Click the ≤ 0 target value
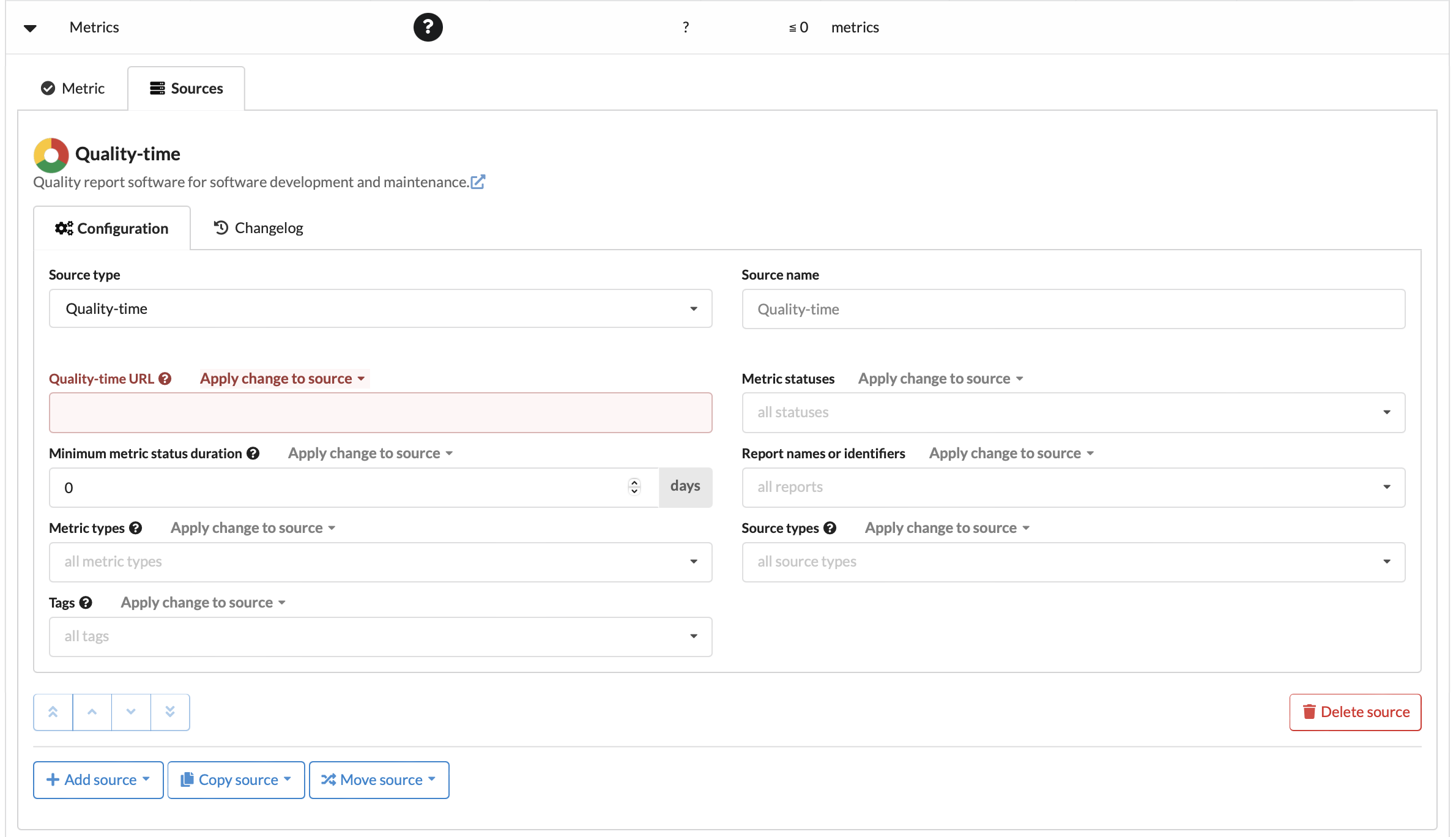Viewport: 1456px width, 837px height. 798,28
